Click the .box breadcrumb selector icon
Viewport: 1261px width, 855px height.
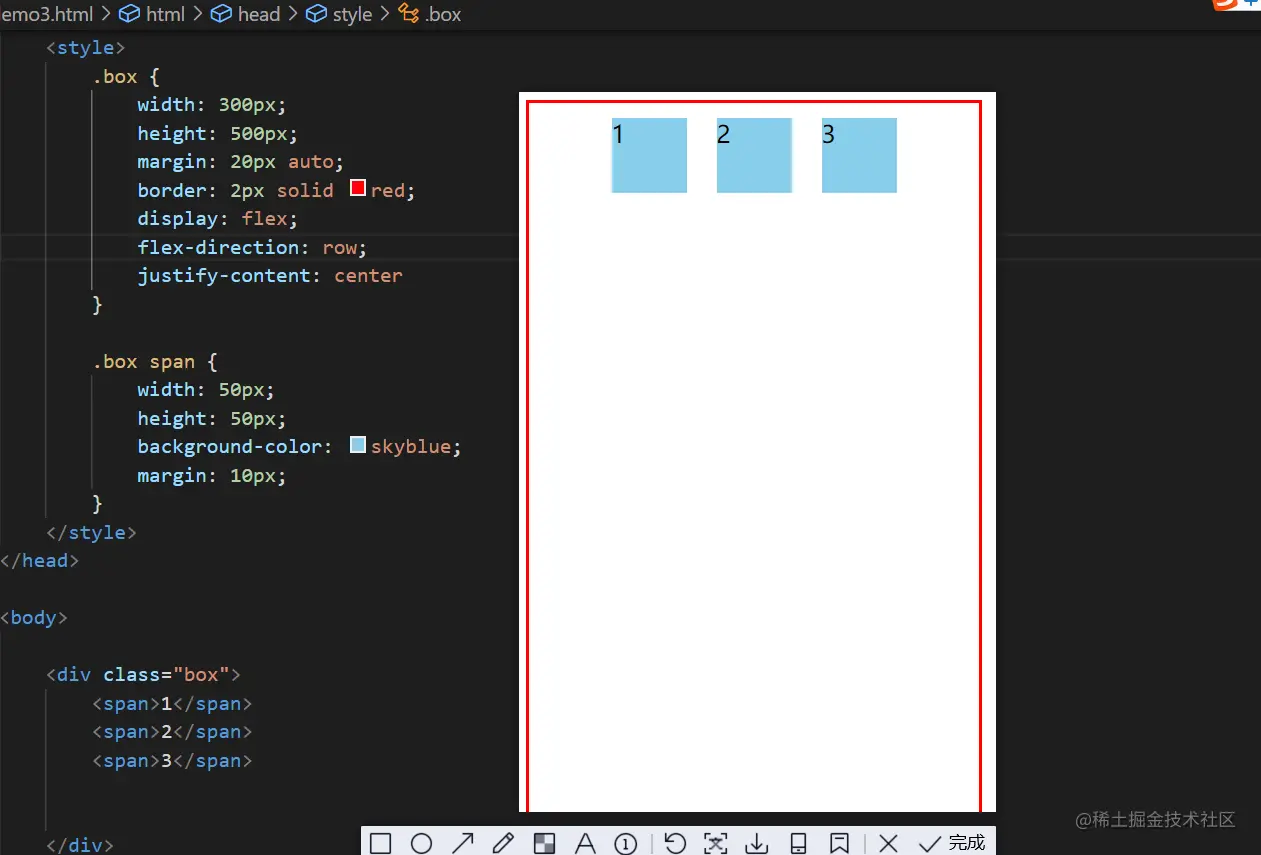point(408,14)
